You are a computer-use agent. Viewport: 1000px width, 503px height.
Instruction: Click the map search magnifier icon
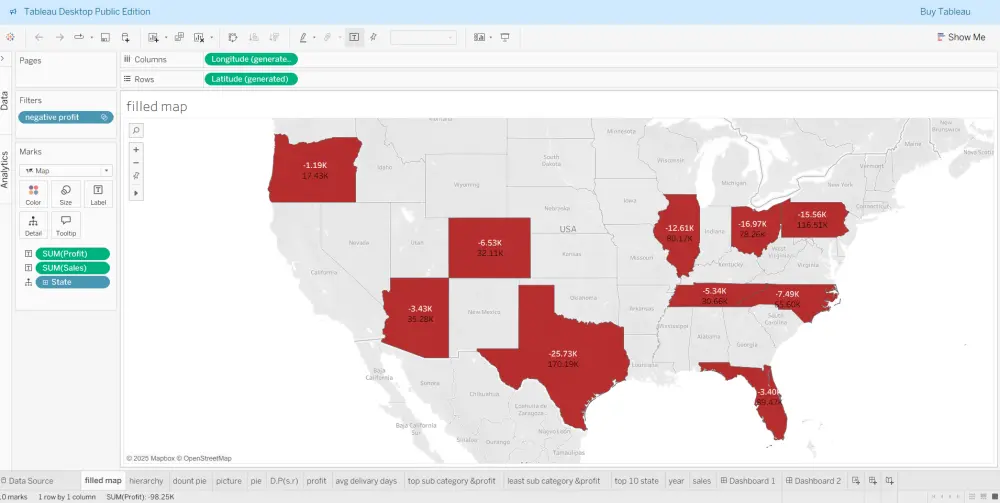click(136, 131)
